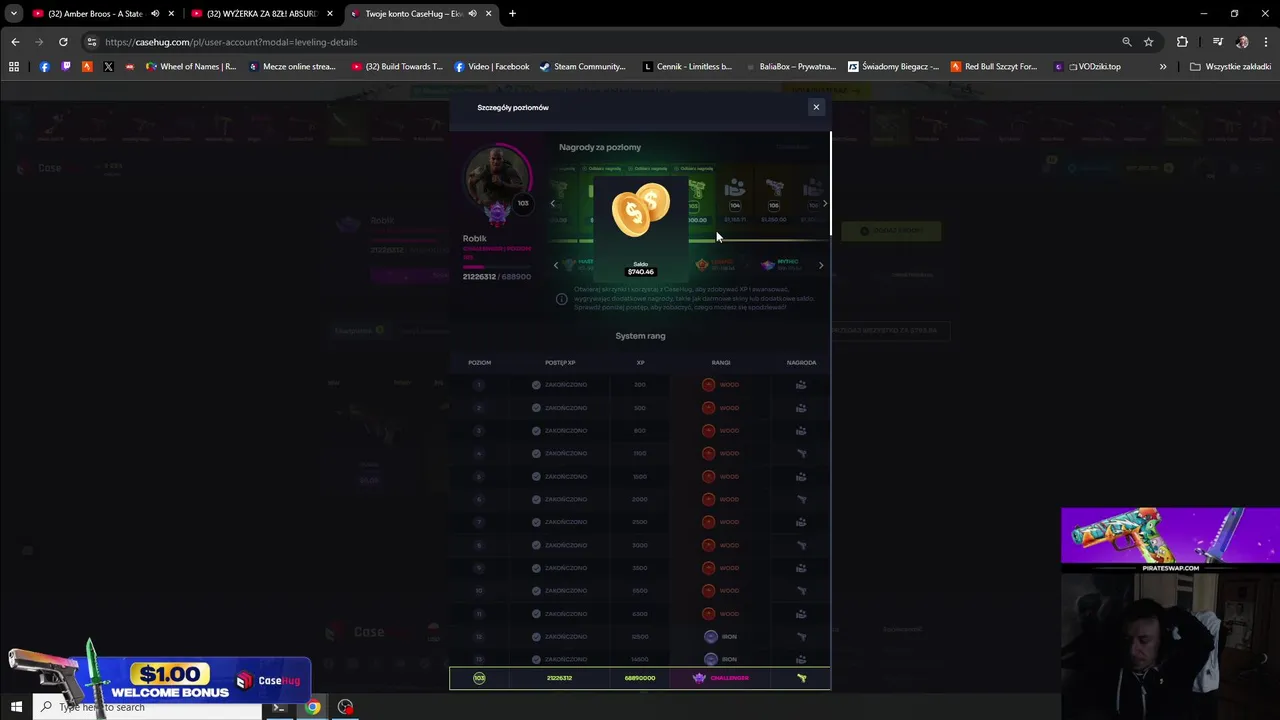Focus the Windows taskbar search box
Screen dimensions: 1280x720
[147, 707]
